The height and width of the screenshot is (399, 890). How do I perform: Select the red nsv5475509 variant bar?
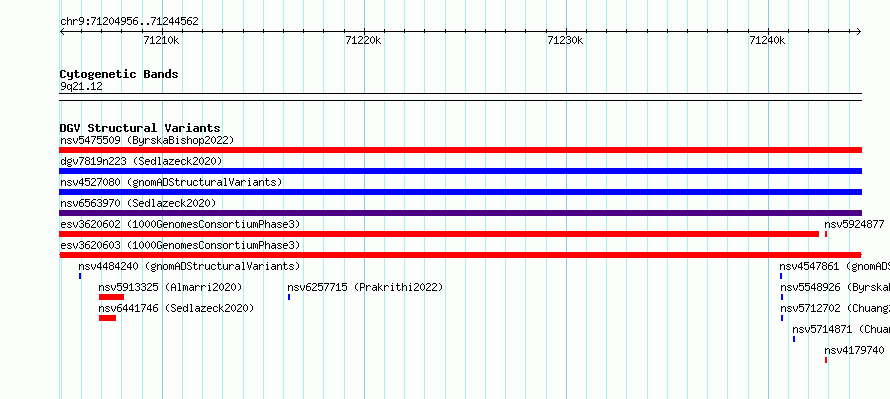point(460,150)
